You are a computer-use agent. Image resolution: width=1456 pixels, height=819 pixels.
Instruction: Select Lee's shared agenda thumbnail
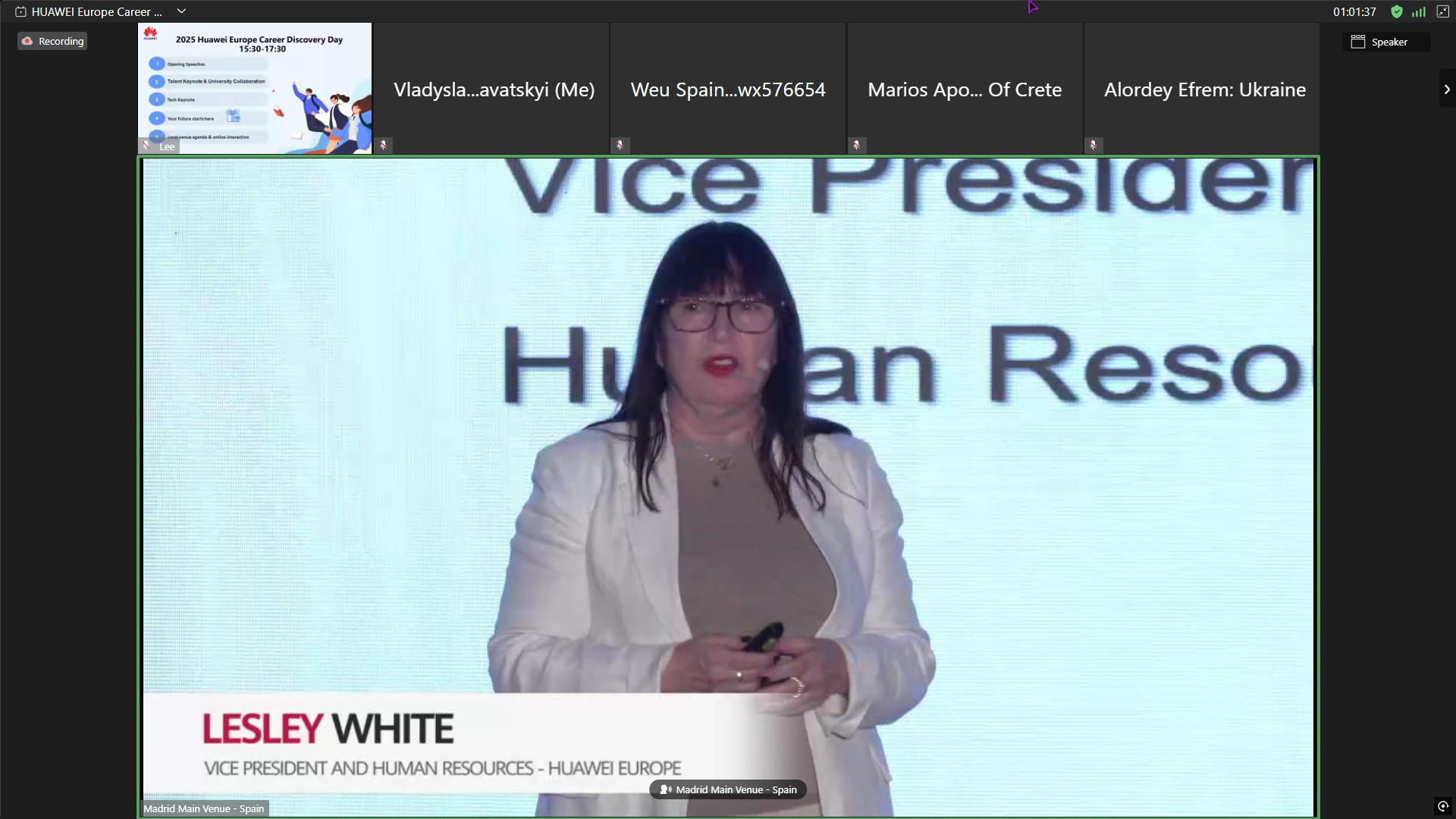pos(255,89)
